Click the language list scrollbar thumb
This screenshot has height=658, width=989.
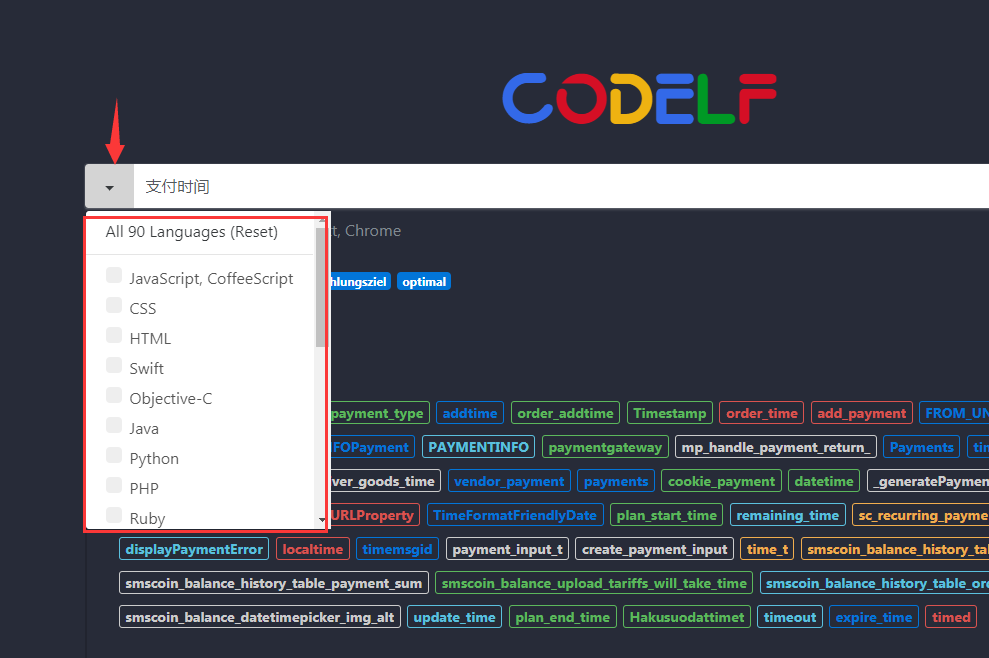pyautogui.click(x=320, y=286)
